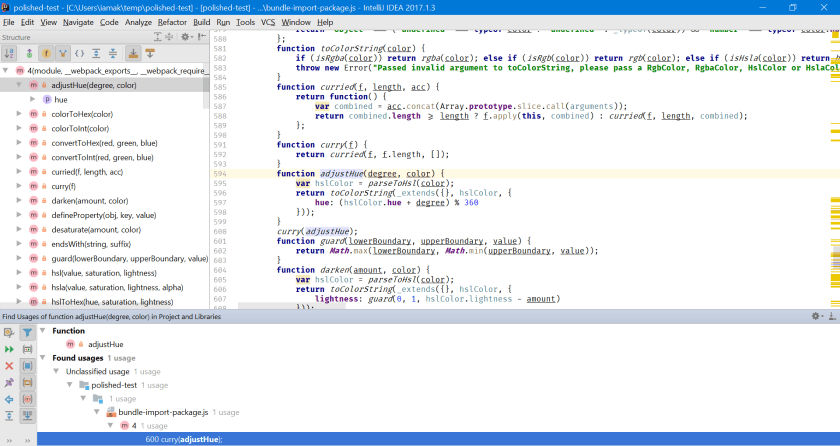Click the collapse-all icon in Structure header

click(169, 37)
